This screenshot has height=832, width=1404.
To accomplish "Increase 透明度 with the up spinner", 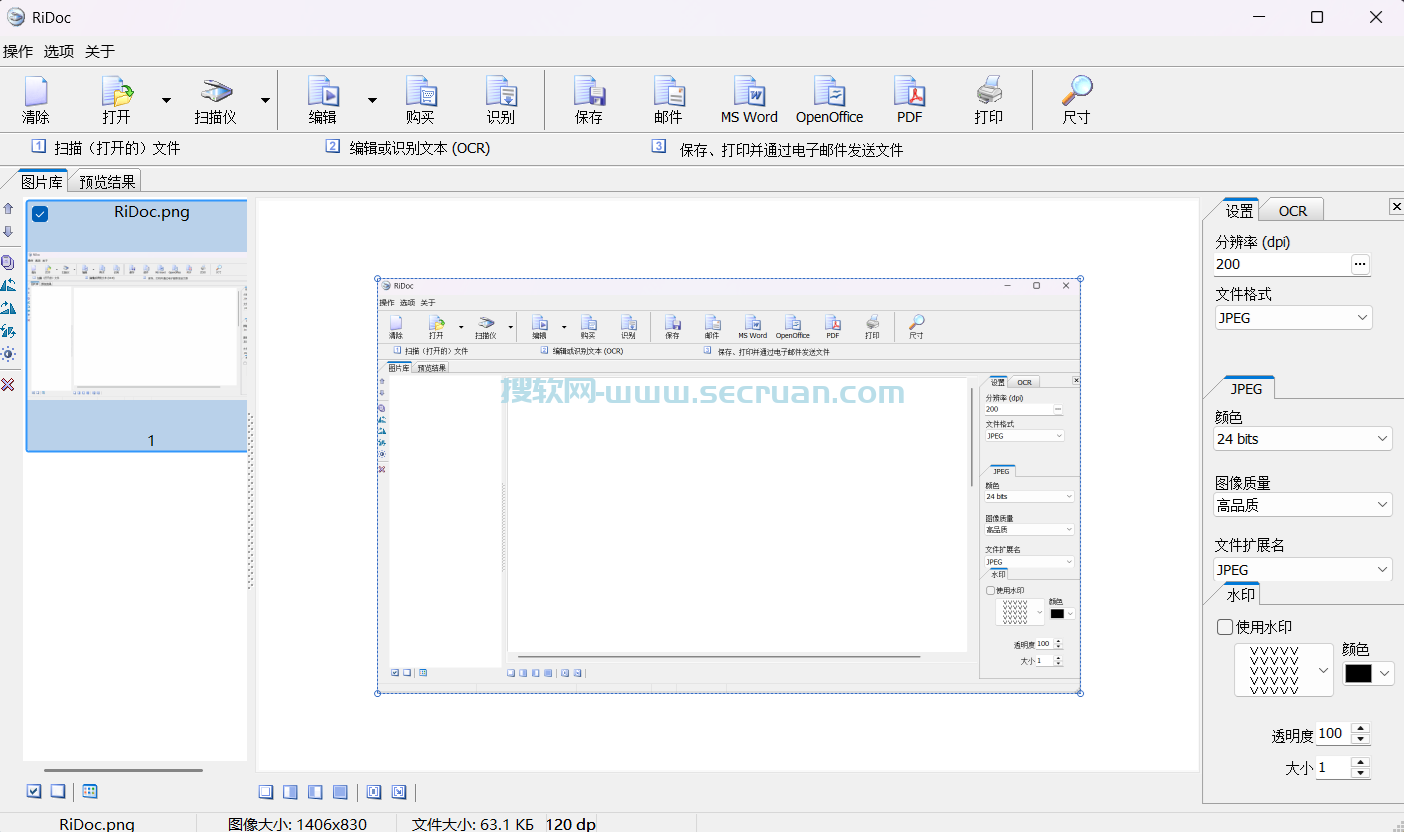I will (1359, 728).
